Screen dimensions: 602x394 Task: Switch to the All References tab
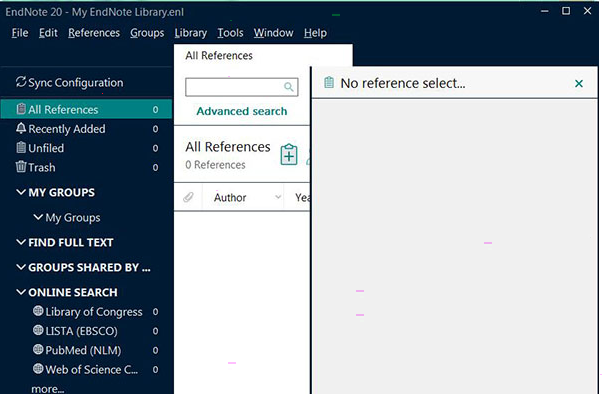219,56
